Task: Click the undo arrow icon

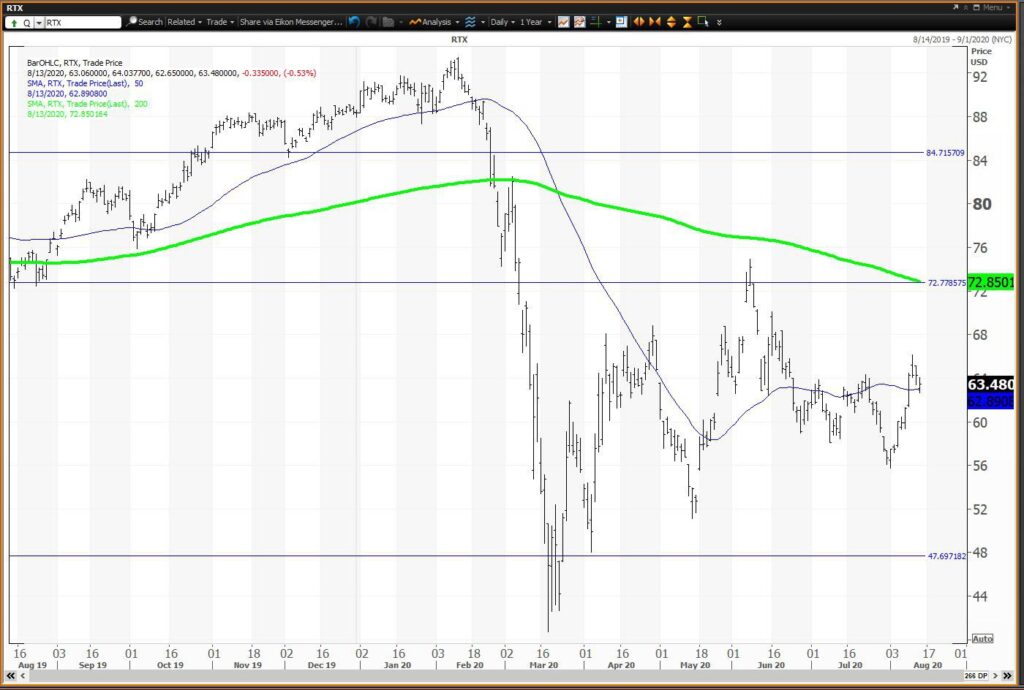Action: 353,22
